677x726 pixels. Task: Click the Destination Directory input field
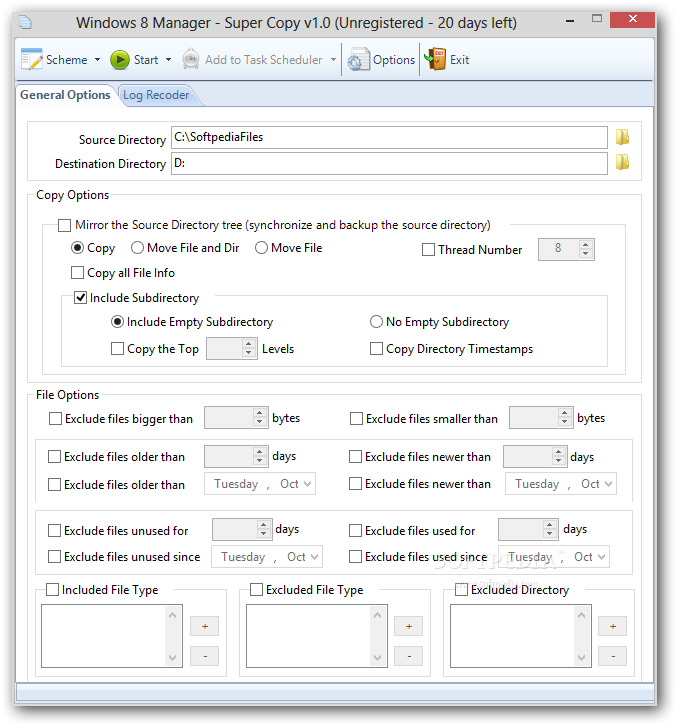(389, 163)
